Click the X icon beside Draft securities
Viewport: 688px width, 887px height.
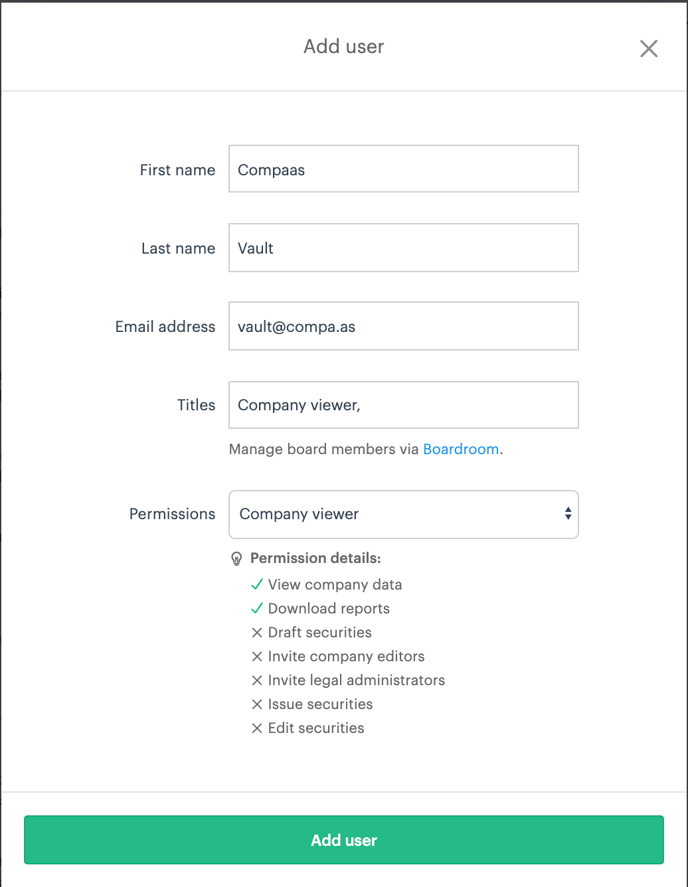(257, 632)
